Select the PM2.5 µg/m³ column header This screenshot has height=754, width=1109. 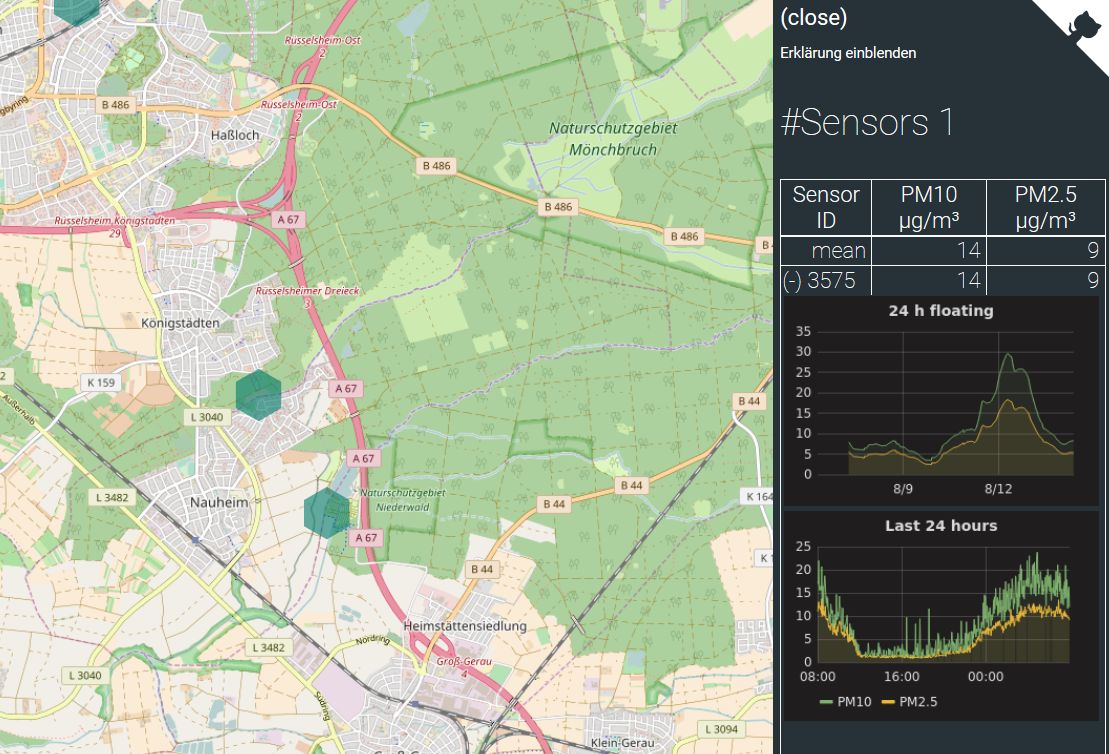(1045, 207)
